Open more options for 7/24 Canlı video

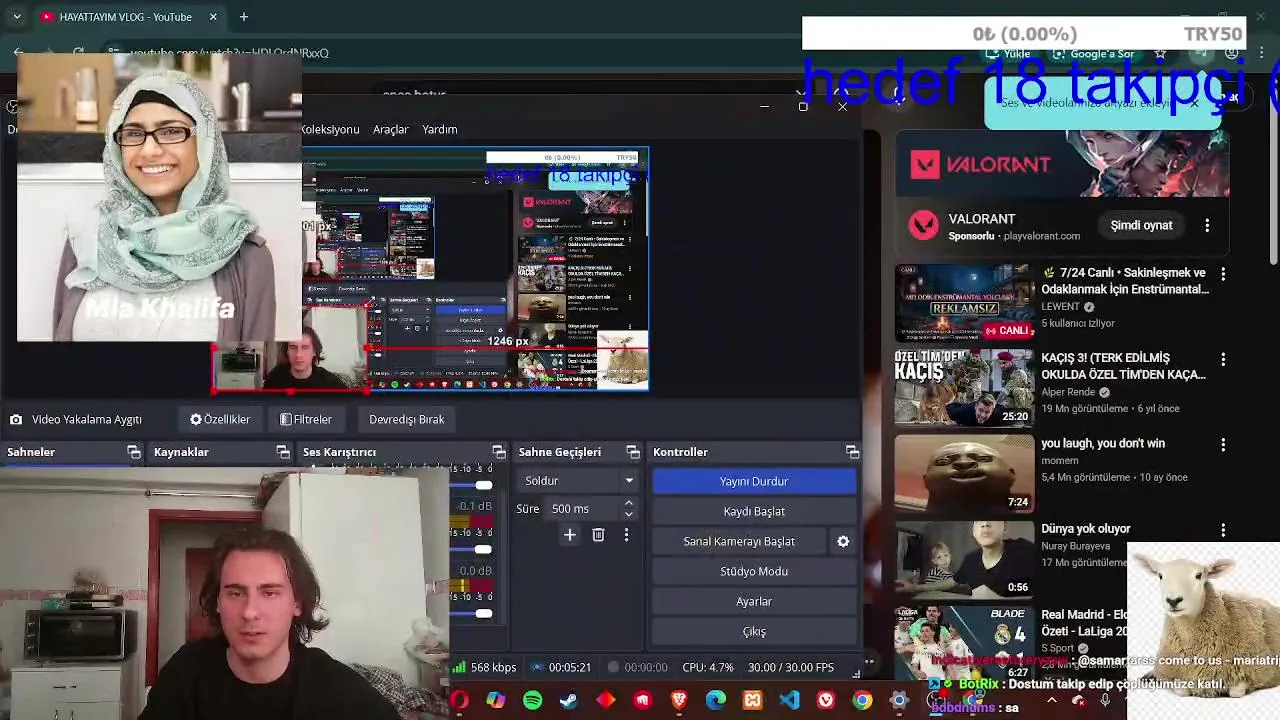[x=1223, y=274]
